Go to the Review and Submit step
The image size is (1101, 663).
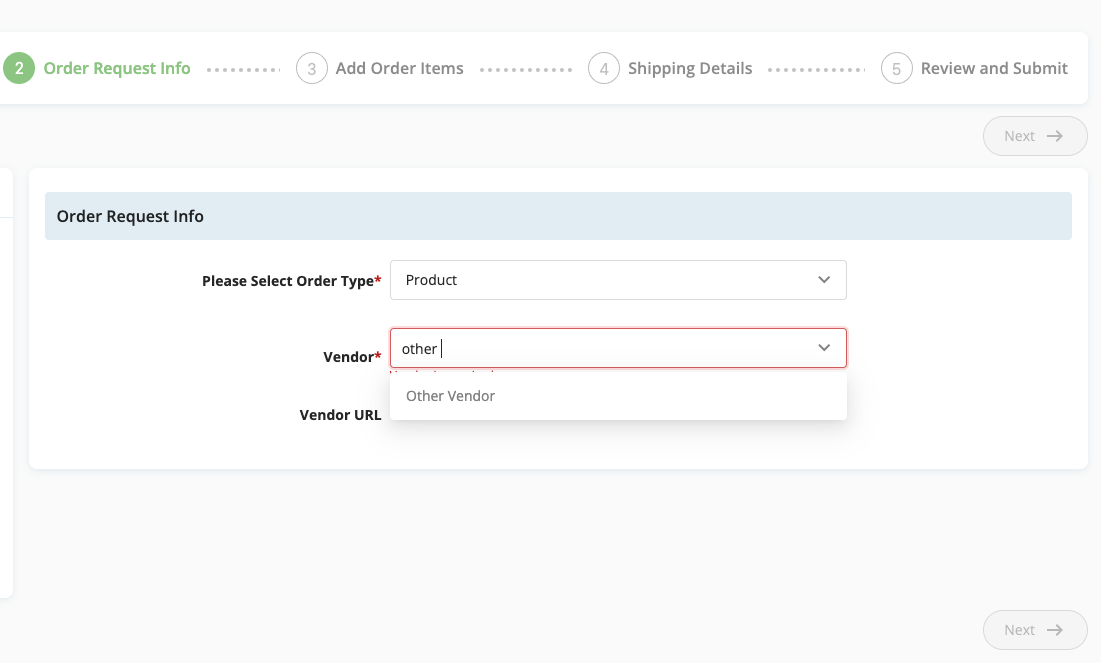pyautogui.click(x=994, y=68)
